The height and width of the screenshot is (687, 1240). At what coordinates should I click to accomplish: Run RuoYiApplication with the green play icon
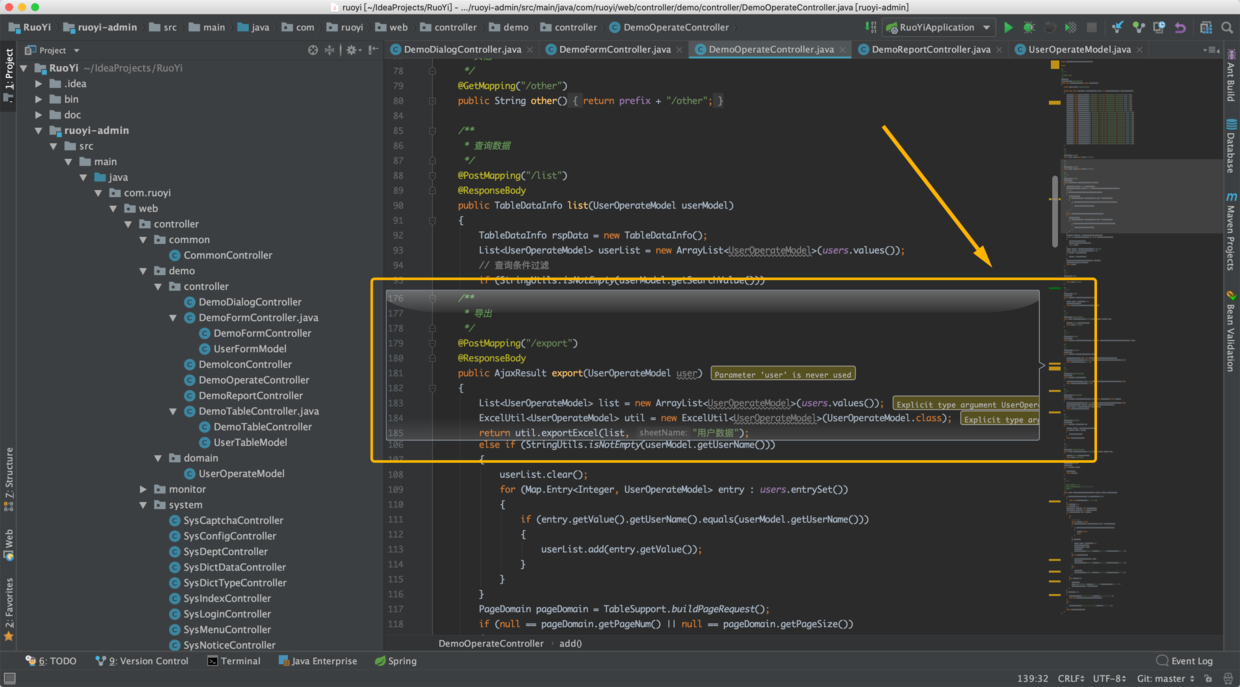[x=1008, y=28]
